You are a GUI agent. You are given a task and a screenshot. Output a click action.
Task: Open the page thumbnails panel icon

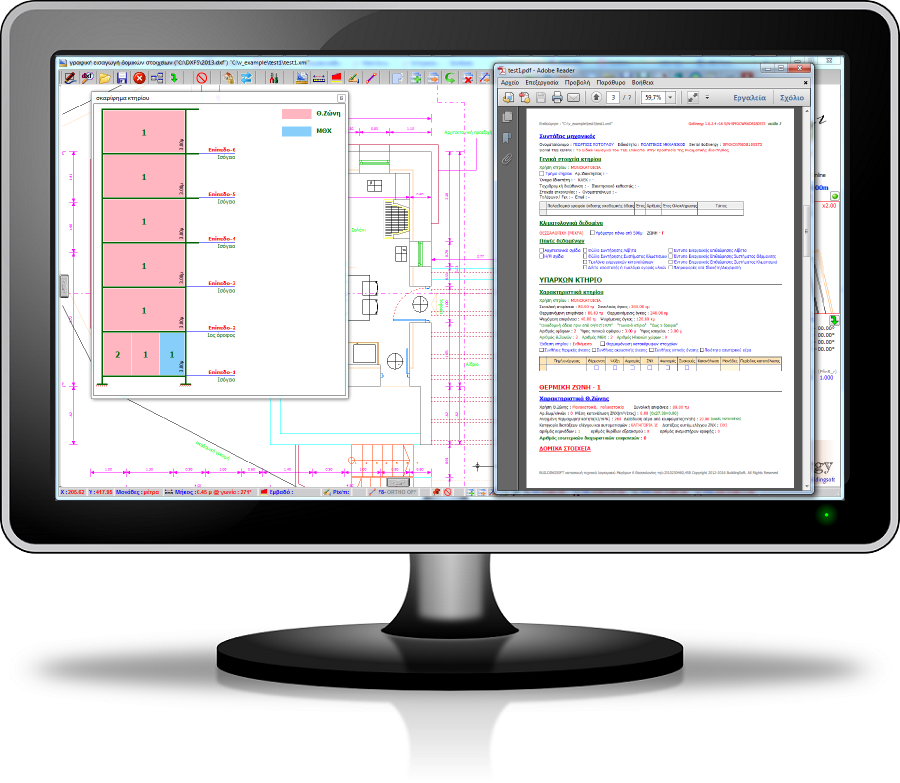click(x=507, y=117)
